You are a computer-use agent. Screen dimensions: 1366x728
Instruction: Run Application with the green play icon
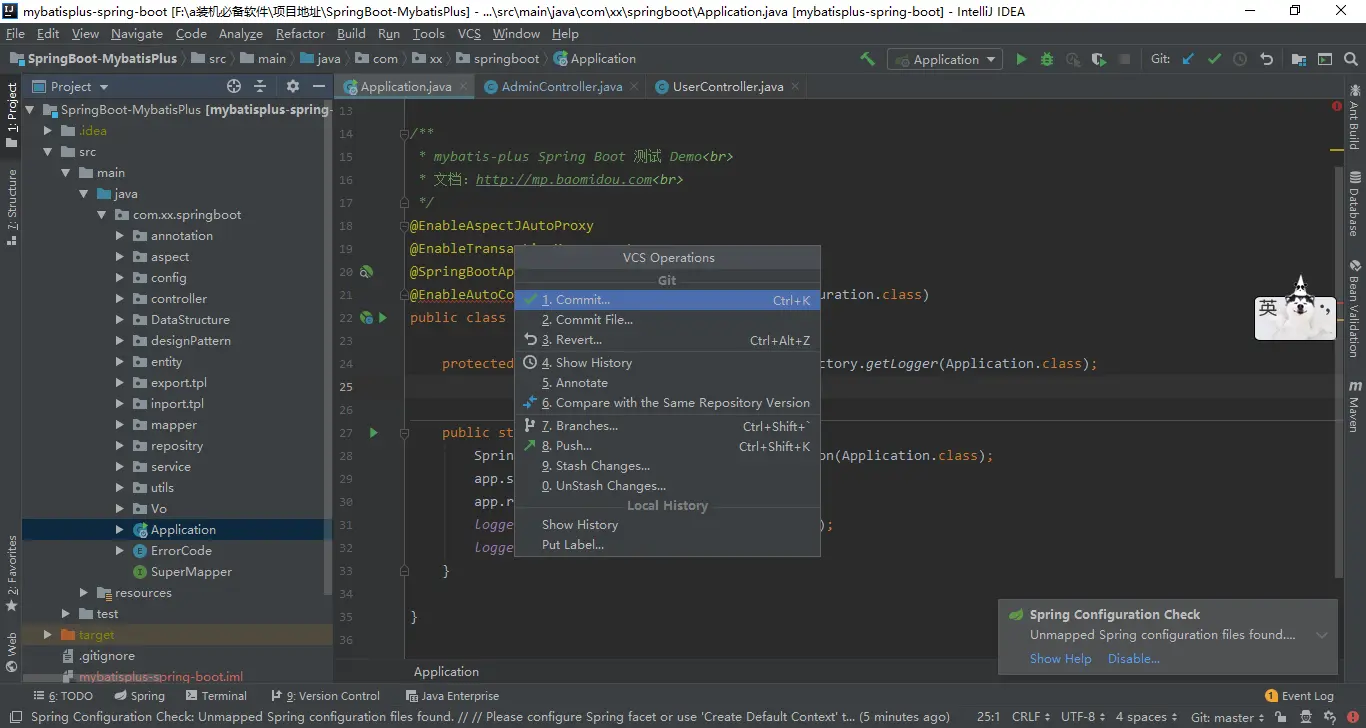point(1021,59)
